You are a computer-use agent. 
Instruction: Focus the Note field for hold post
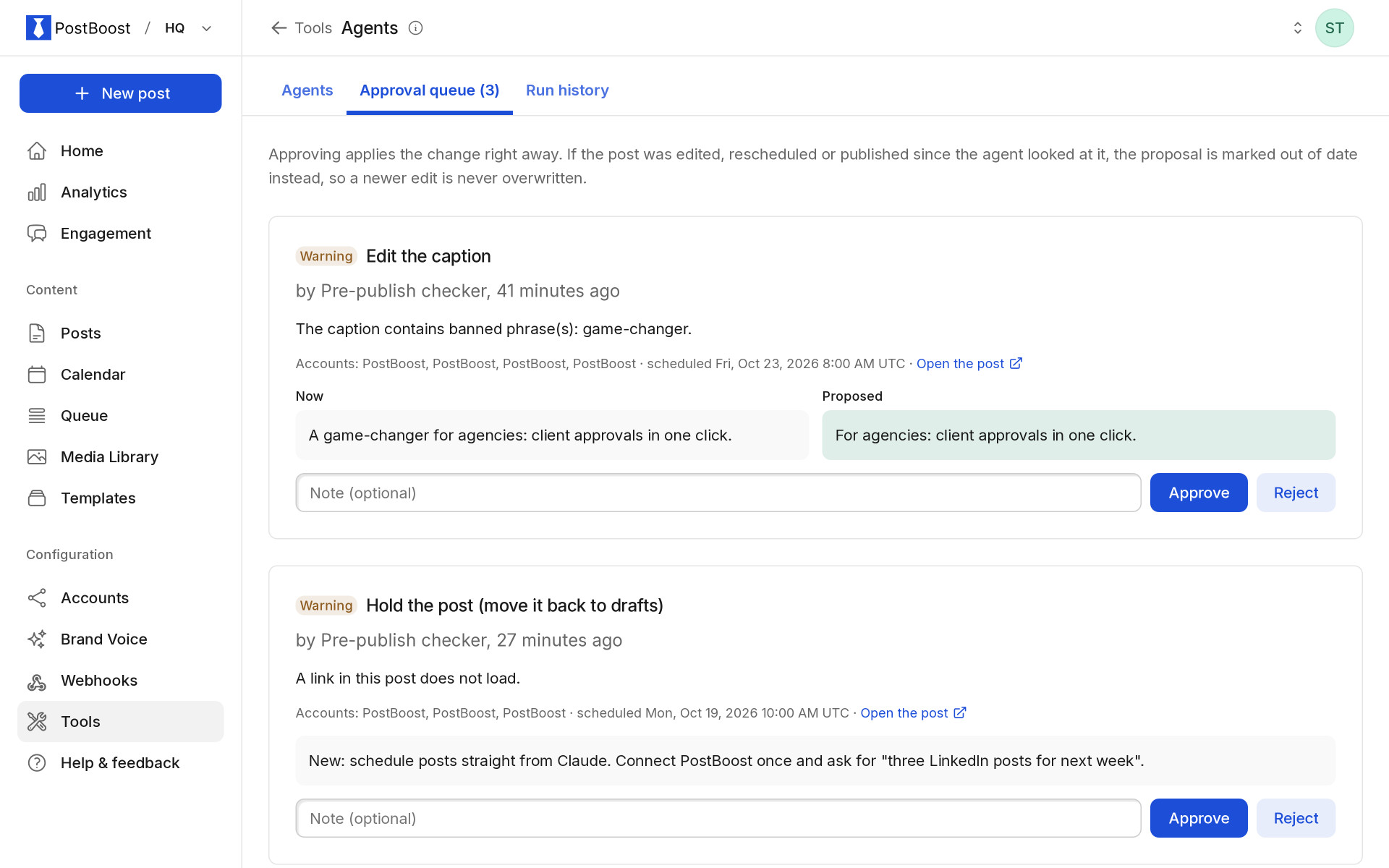tap(718, 818)
